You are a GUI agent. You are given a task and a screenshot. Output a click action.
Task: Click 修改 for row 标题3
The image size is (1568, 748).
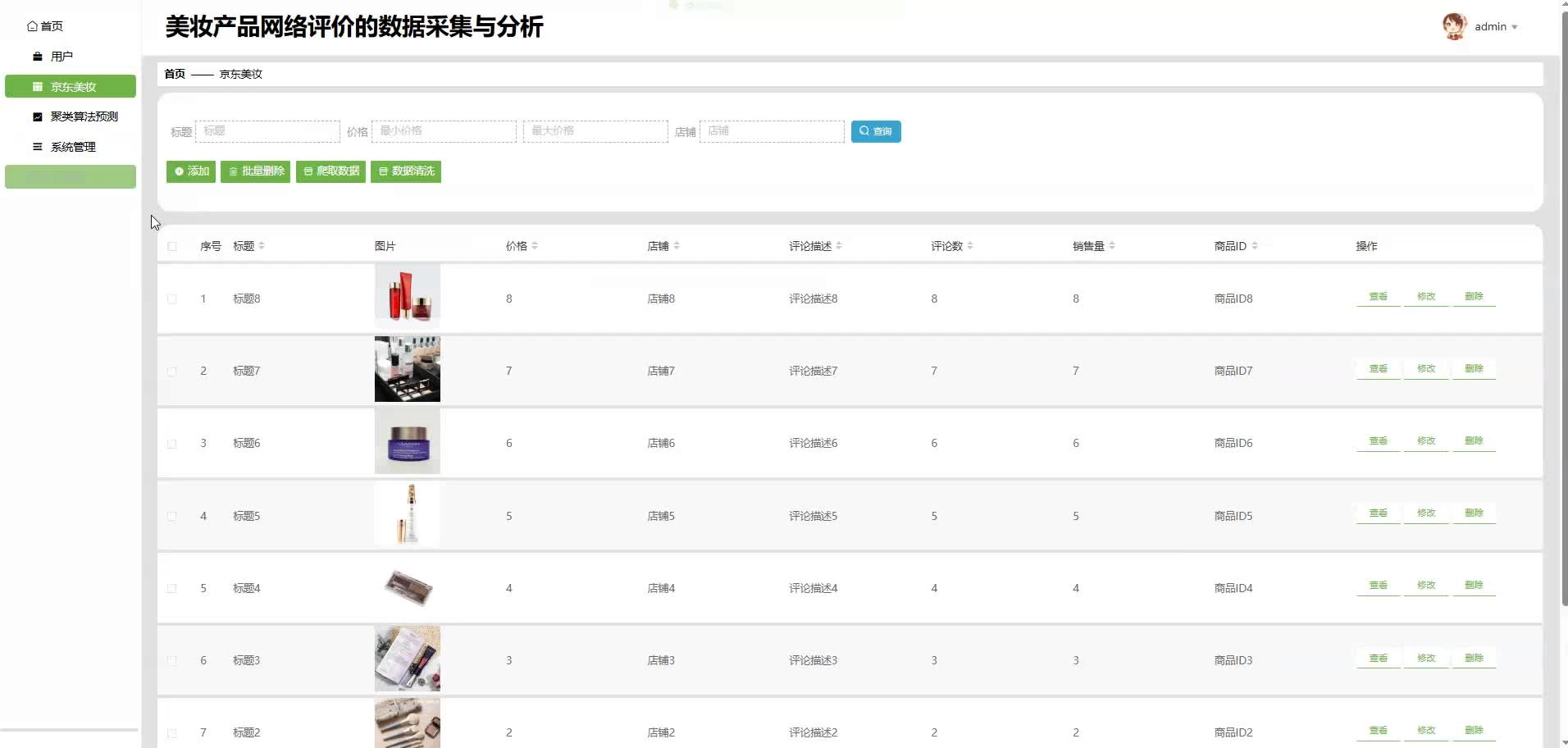click(1426, 659)
